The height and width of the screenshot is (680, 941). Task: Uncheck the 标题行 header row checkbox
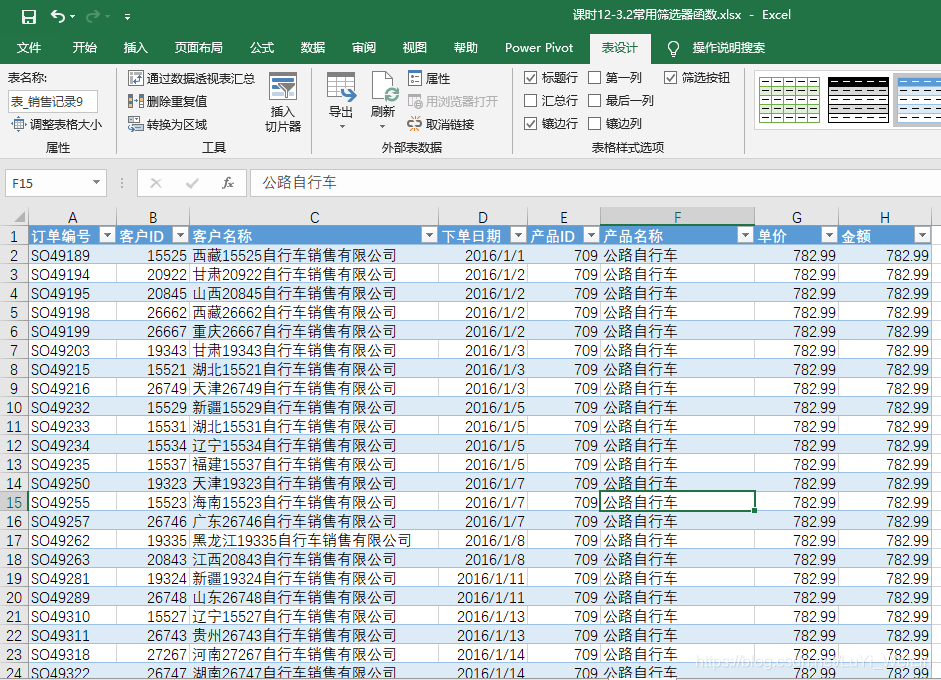click(531, 77)
